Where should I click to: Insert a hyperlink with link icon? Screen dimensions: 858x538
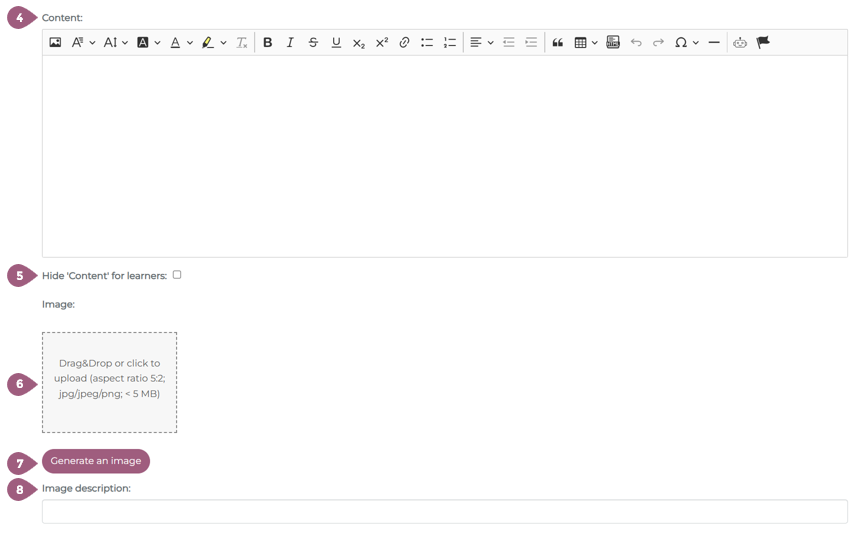(404, 43)
